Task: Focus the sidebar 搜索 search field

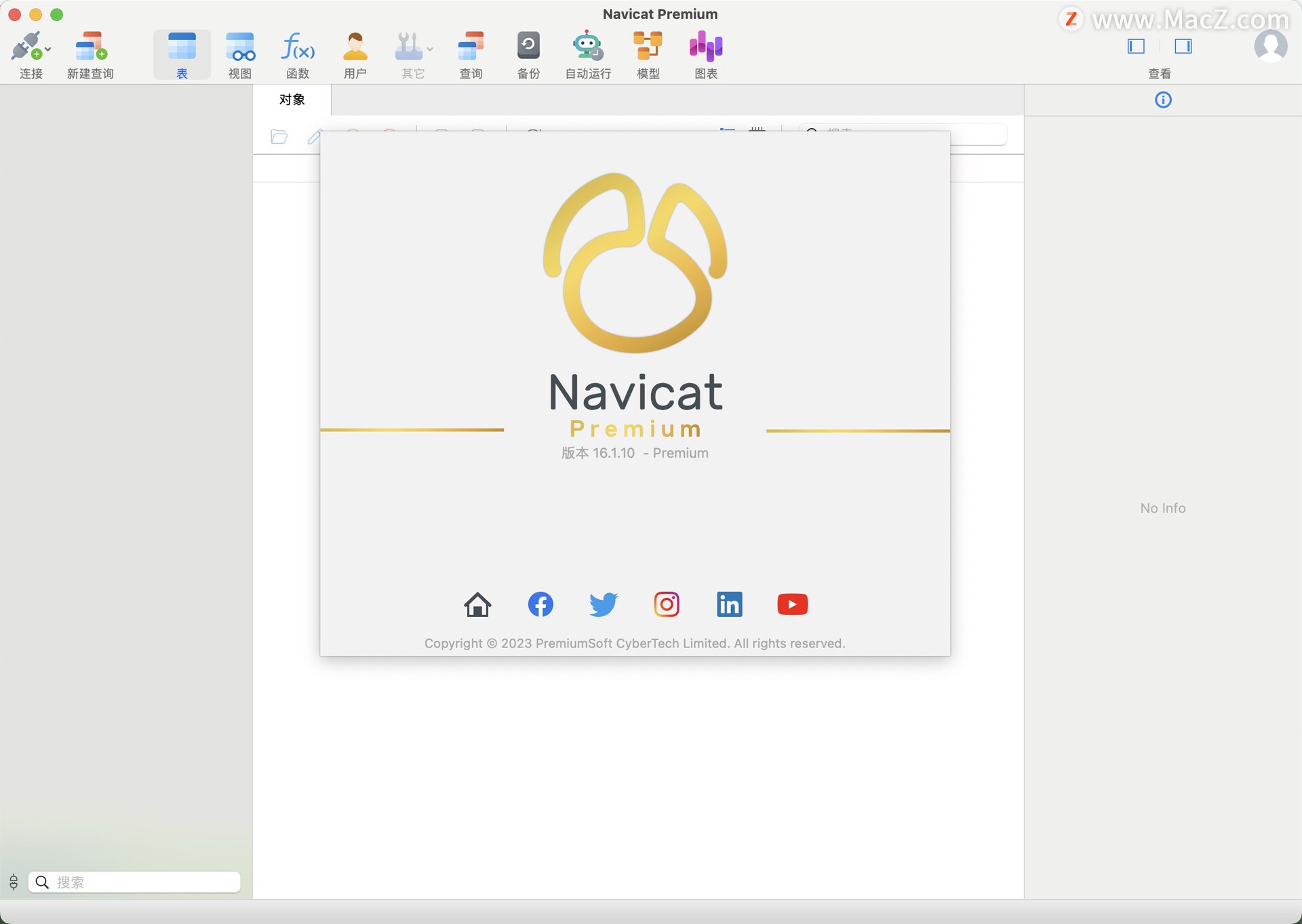Action: 134,882
